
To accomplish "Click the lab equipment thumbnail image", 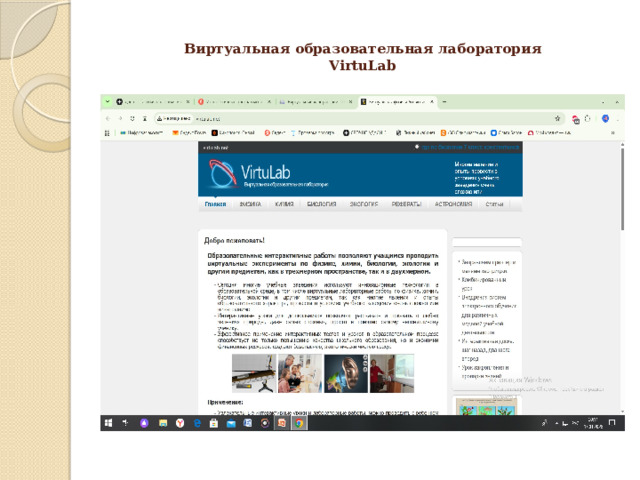I will [254, 373].
